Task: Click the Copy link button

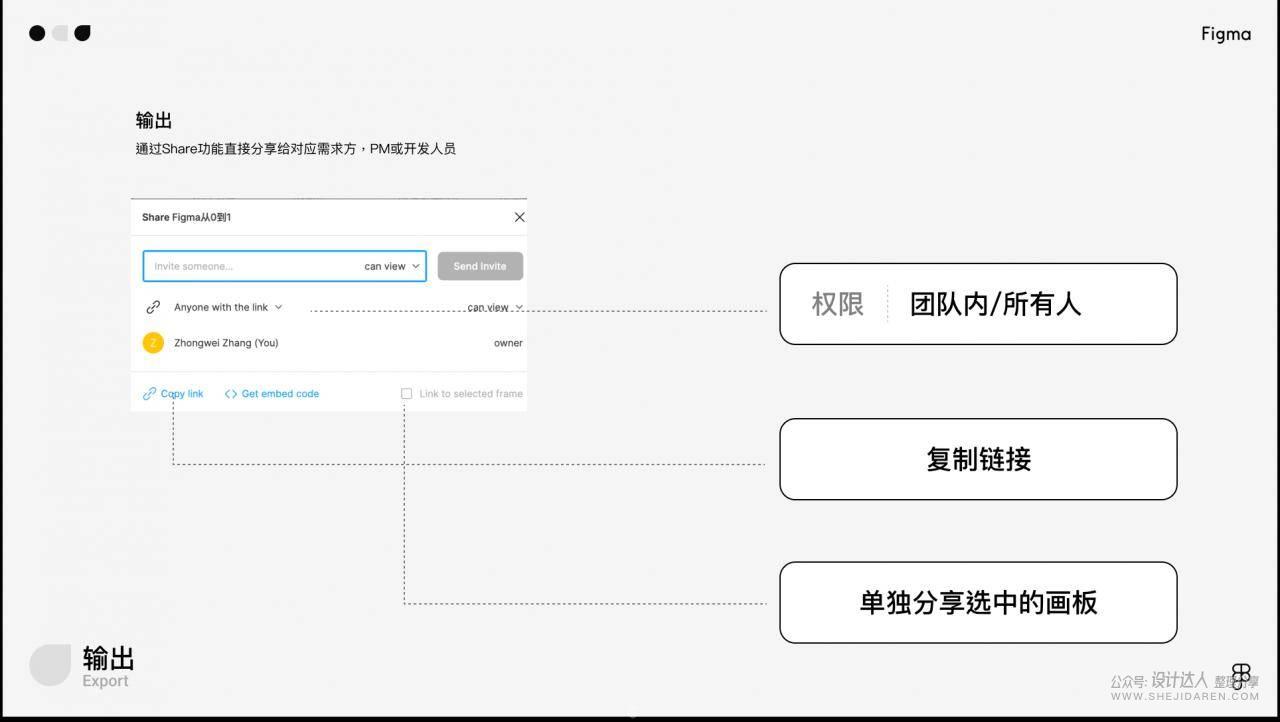Action: 173,394
